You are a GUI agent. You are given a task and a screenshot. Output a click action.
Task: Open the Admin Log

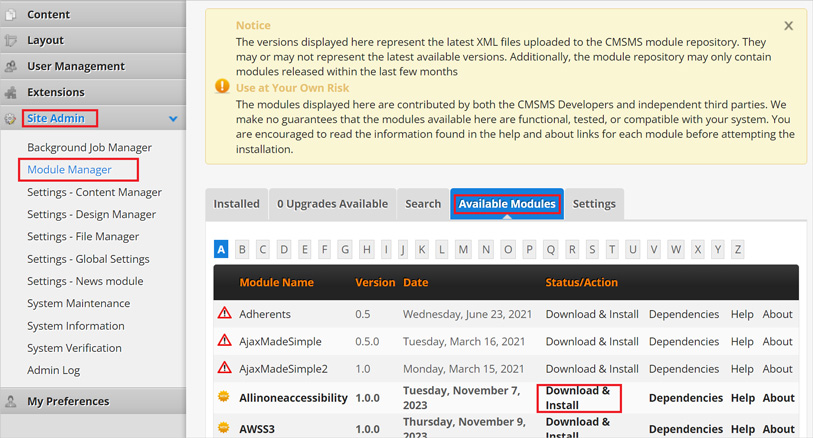click(53, 371)
